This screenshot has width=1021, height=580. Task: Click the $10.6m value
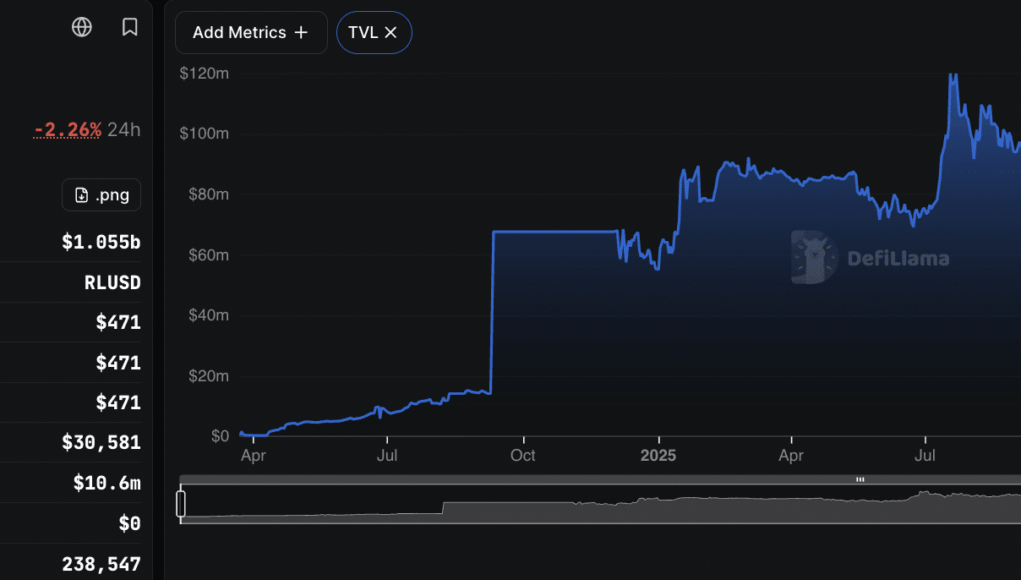[x=107, y=483]
